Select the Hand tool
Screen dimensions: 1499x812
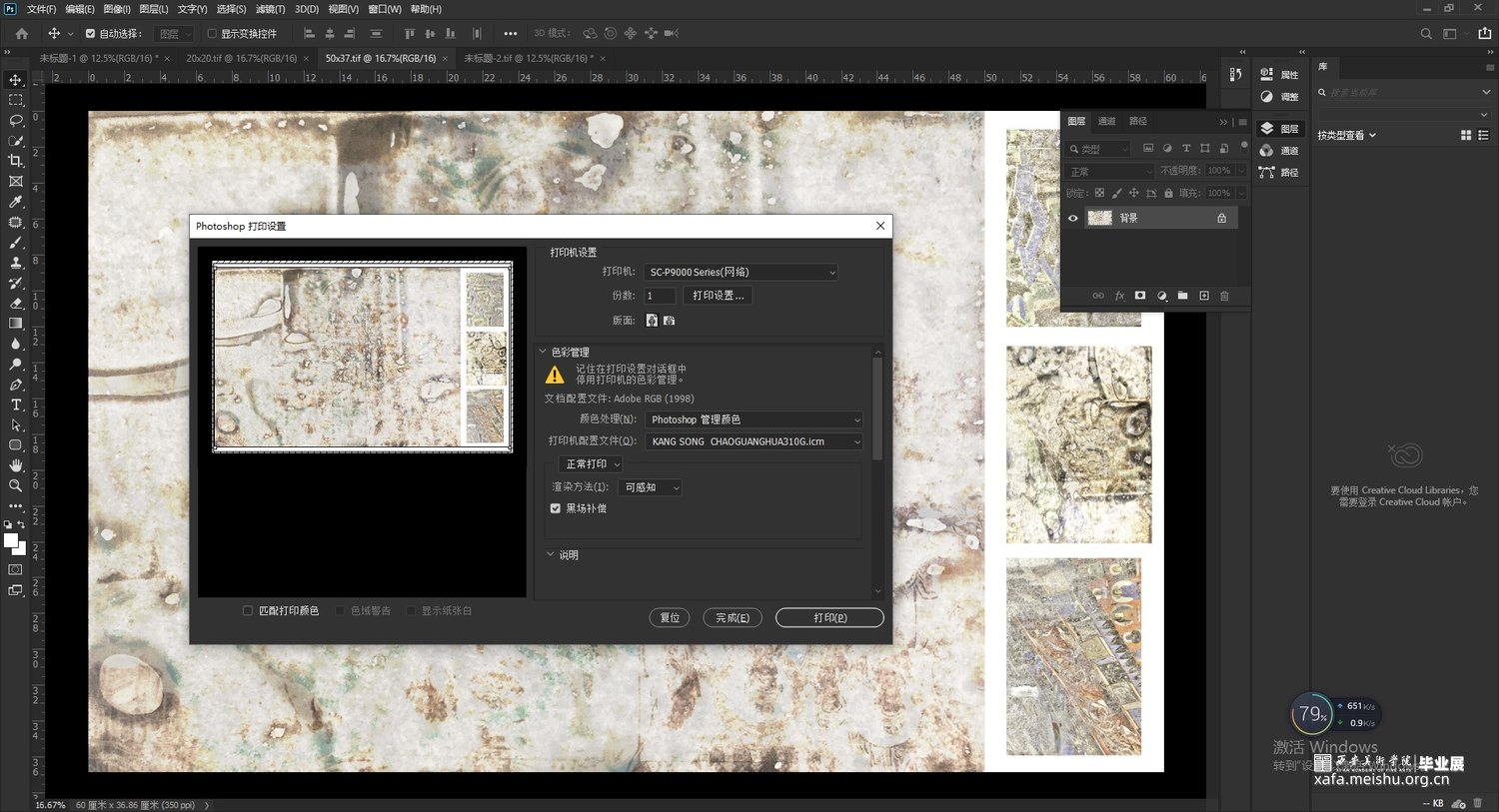click(x=15, y=465)
